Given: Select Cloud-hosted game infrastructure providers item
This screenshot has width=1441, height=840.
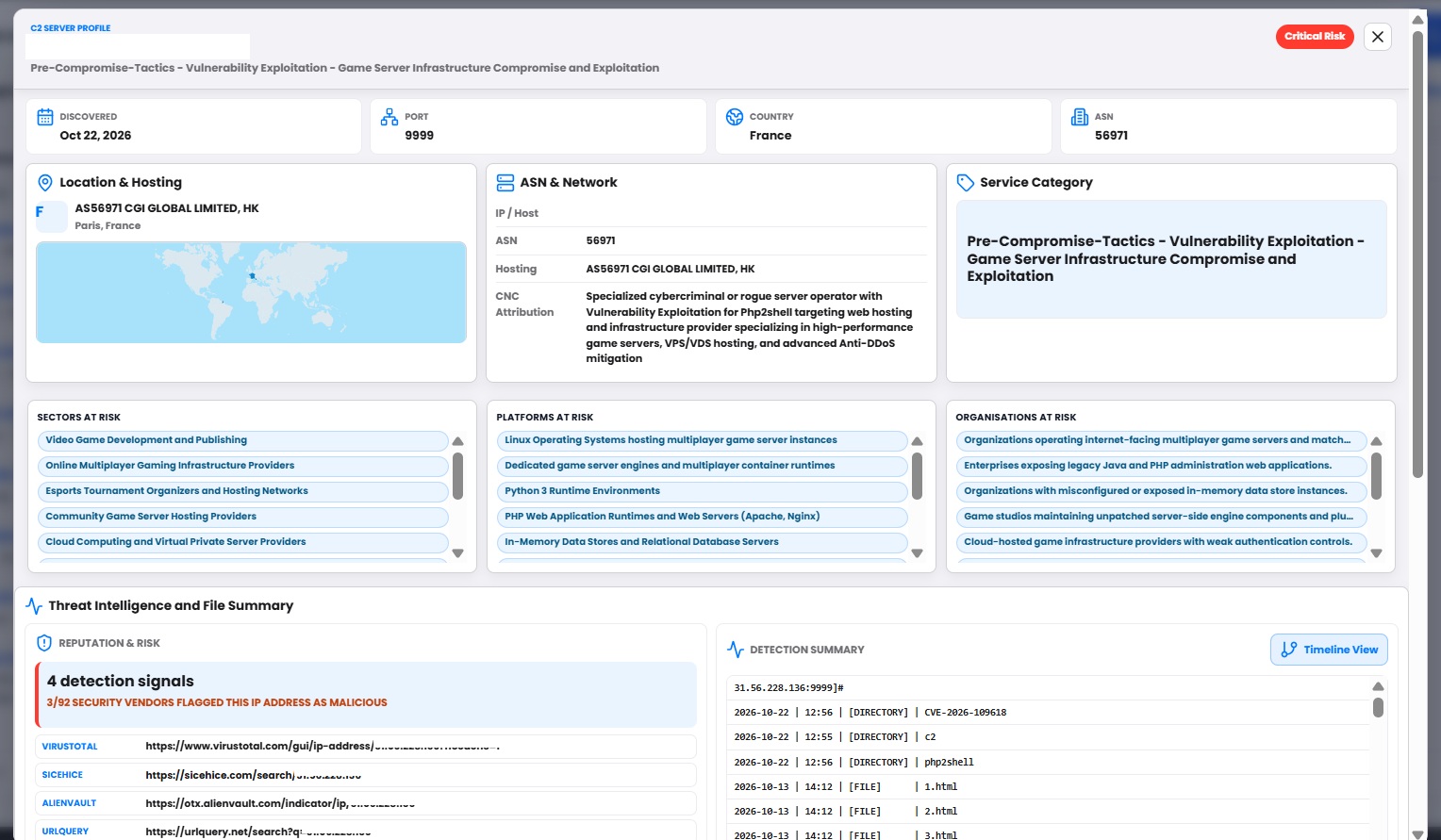Looking at the screenshot, I should point(1161,542).
